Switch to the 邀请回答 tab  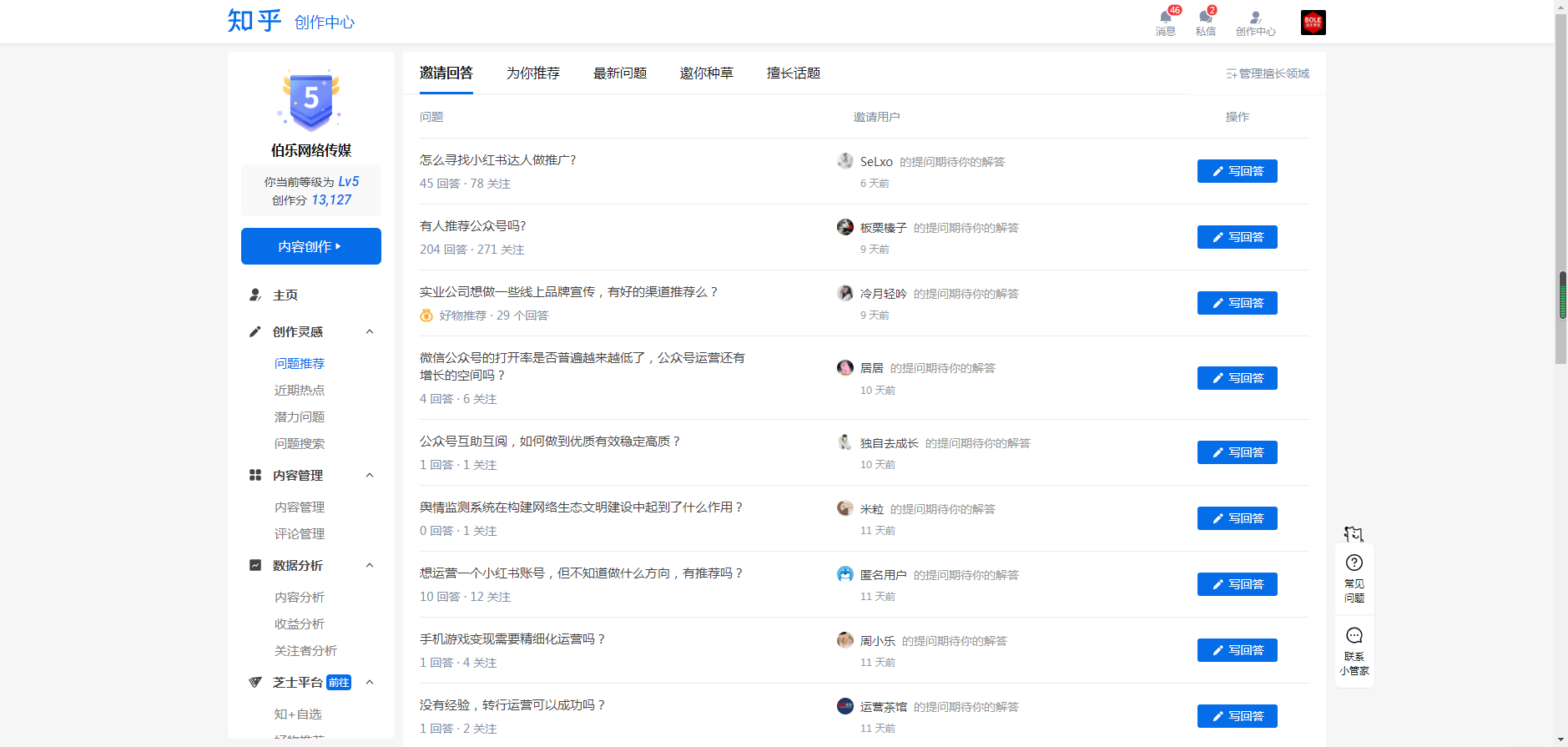point(446,73)
